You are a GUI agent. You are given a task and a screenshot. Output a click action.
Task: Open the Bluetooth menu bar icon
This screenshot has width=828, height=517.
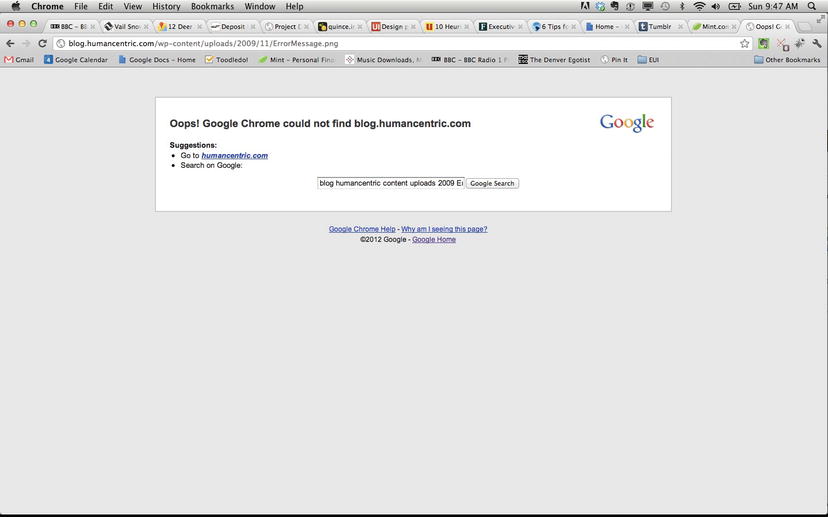click(682, 6)
